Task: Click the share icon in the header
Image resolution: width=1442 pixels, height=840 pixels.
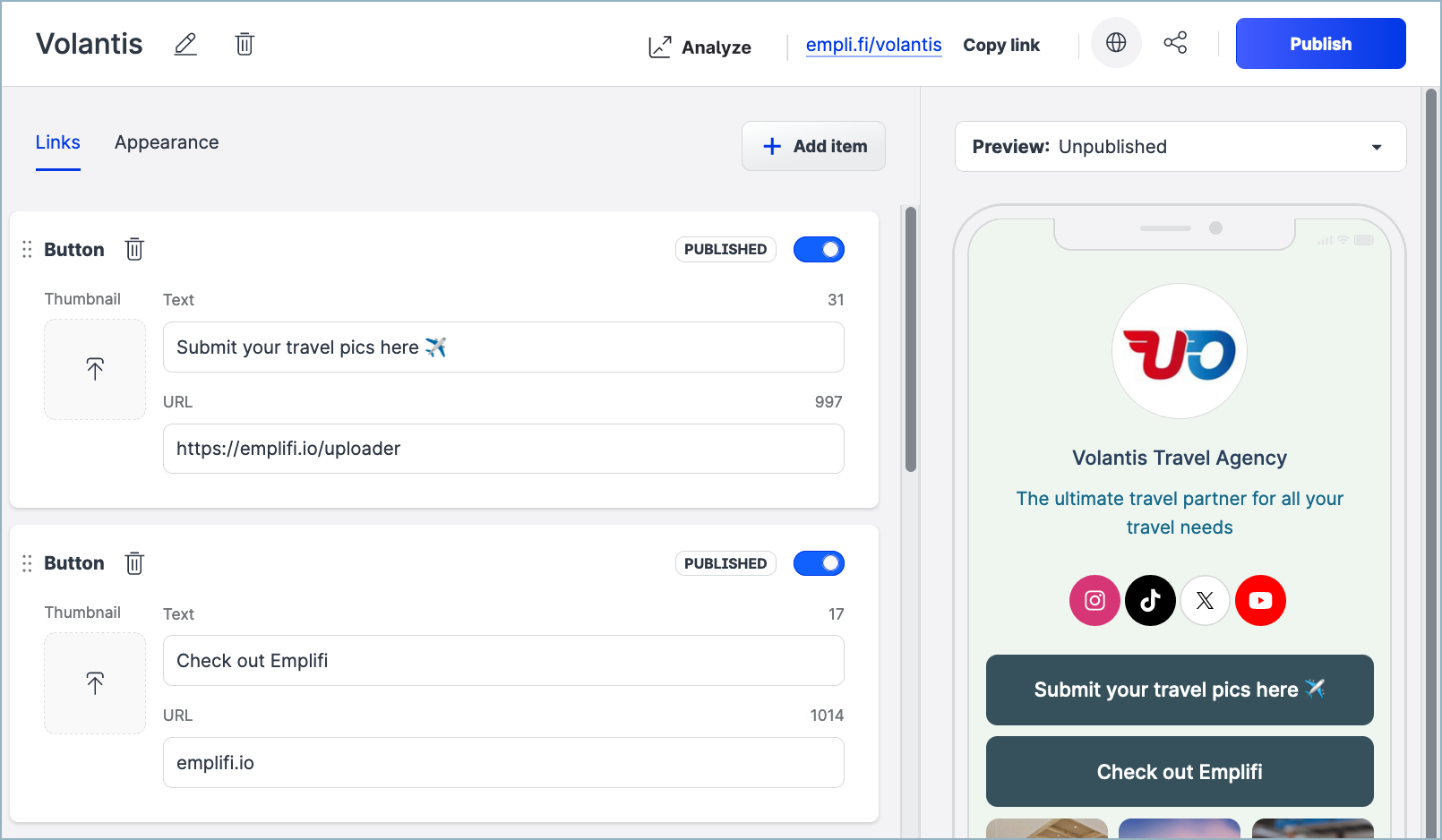Action: [x=1175, y=43]
